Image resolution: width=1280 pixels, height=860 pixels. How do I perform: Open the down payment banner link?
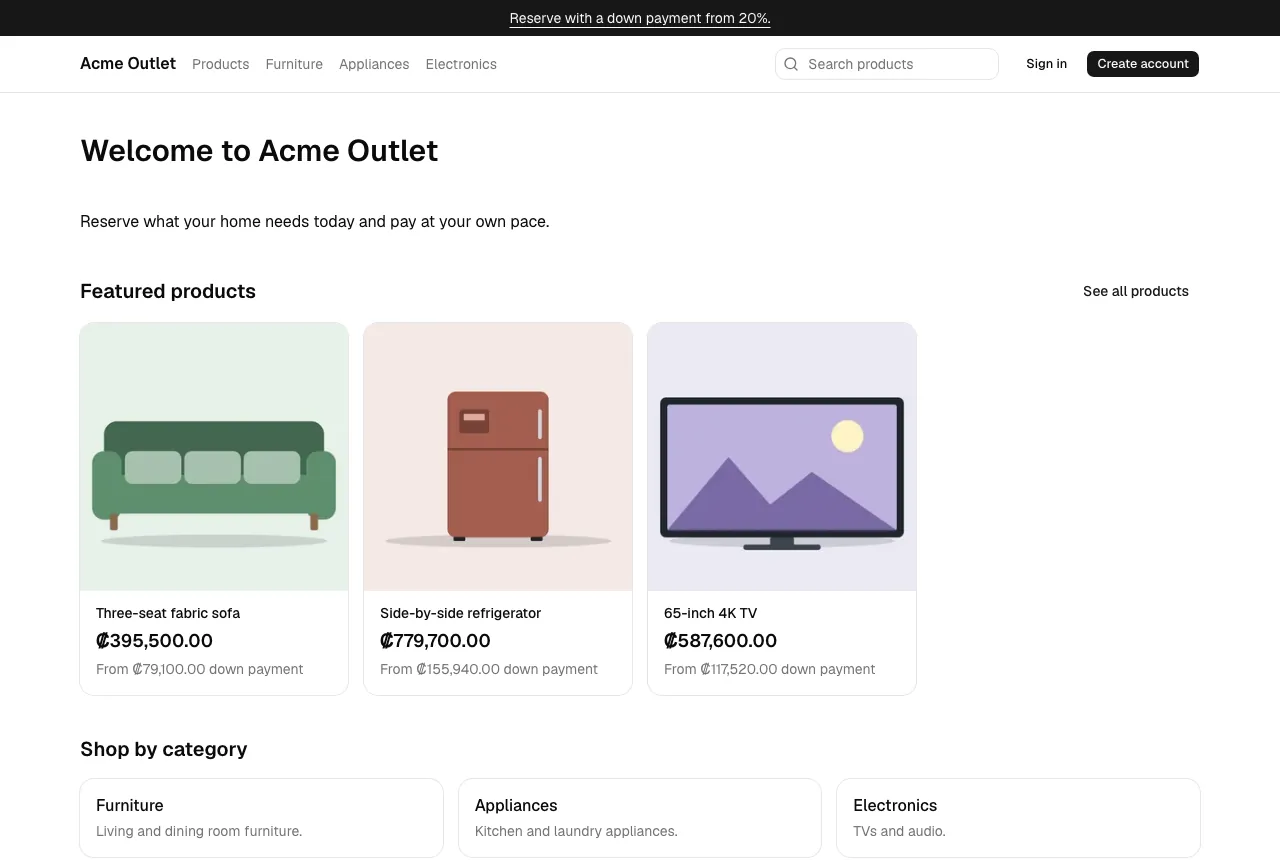640,18
